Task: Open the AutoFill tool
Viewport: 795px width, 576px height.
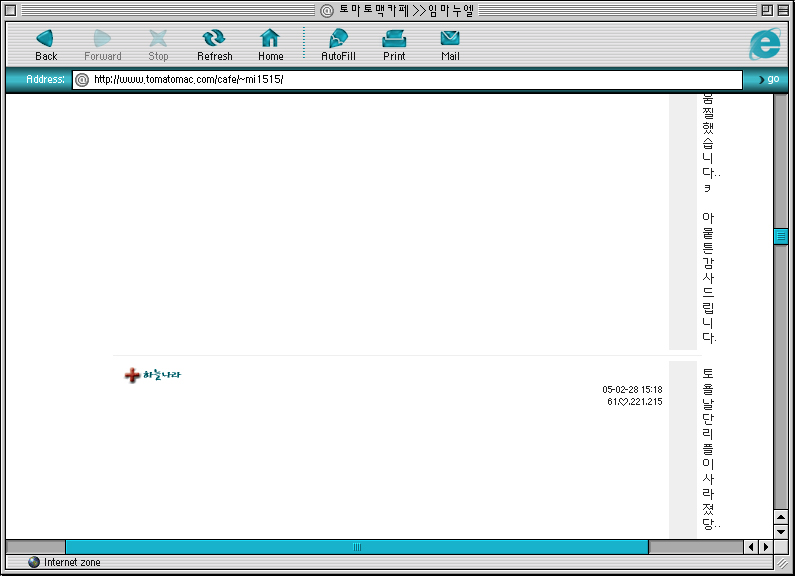Action: tap(338, 44)
